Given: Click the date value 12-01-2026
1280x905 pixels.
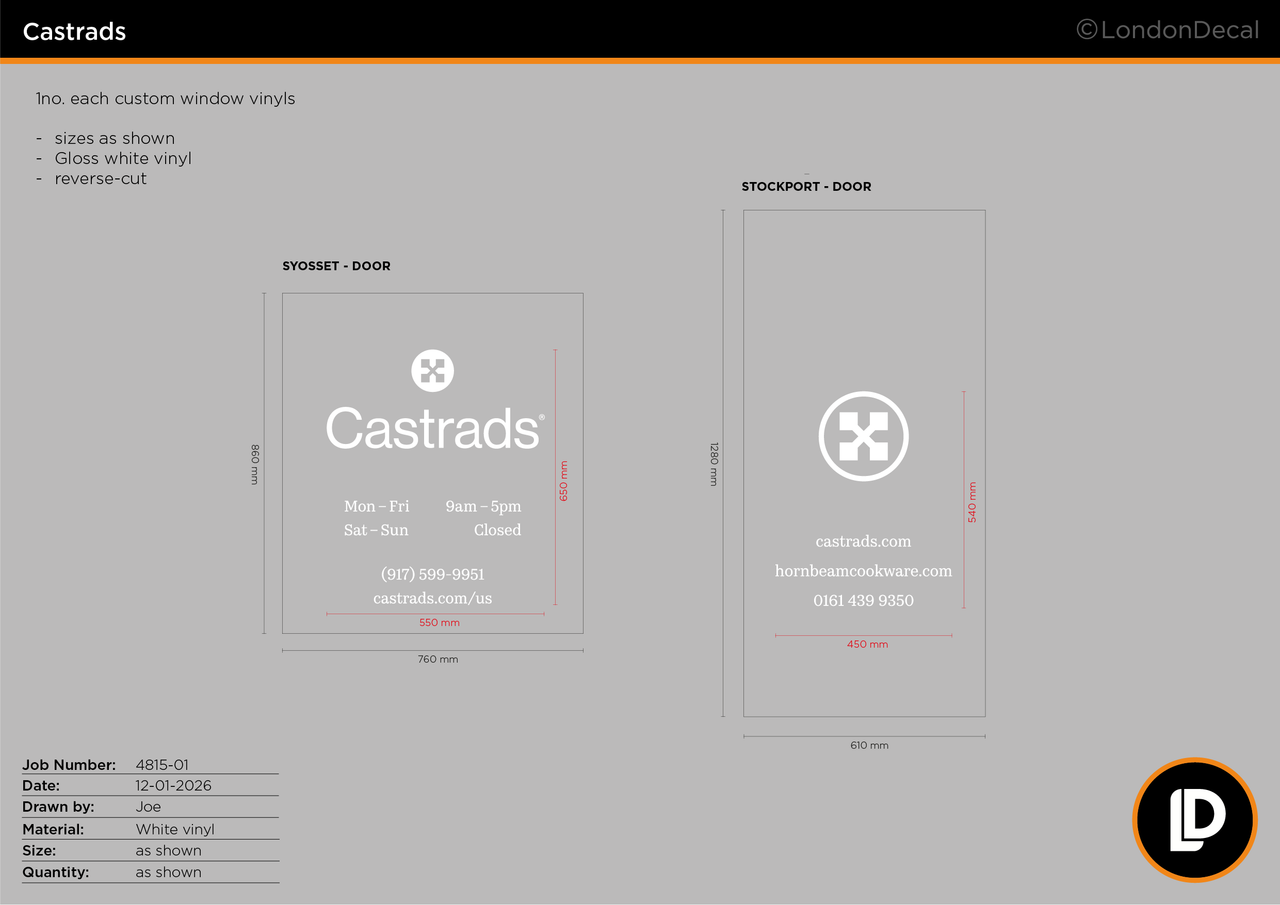Looking at the screenshot, I should coord(174,786).
